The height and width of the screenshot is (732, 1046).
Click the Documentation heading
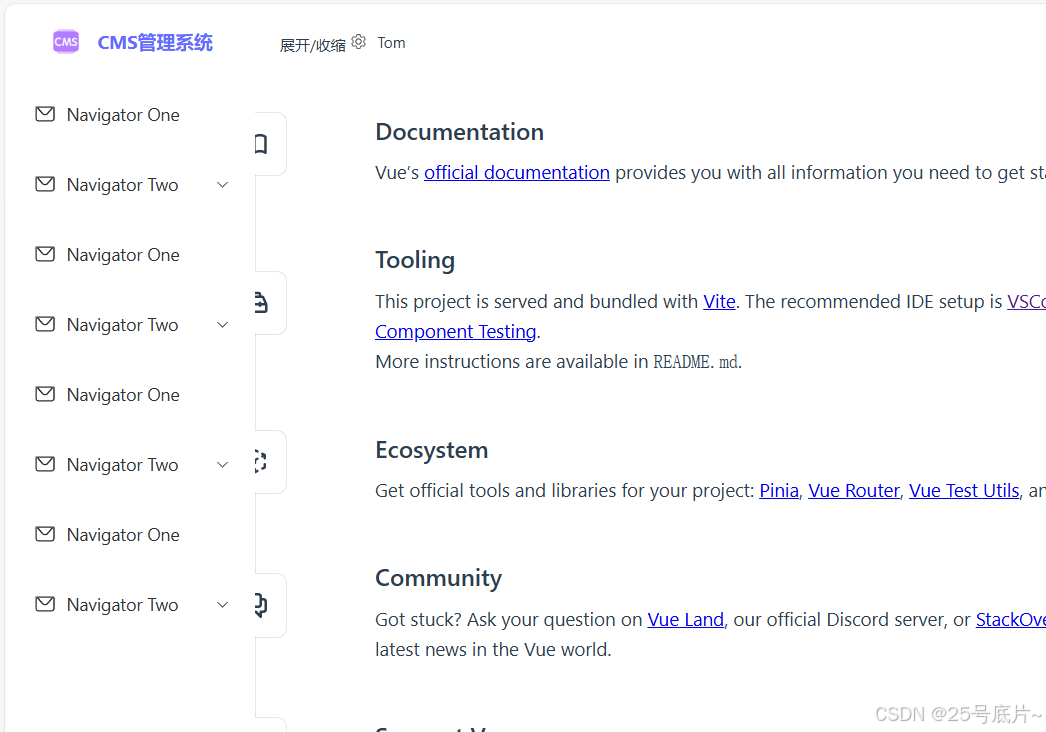[x=460, y=132]
